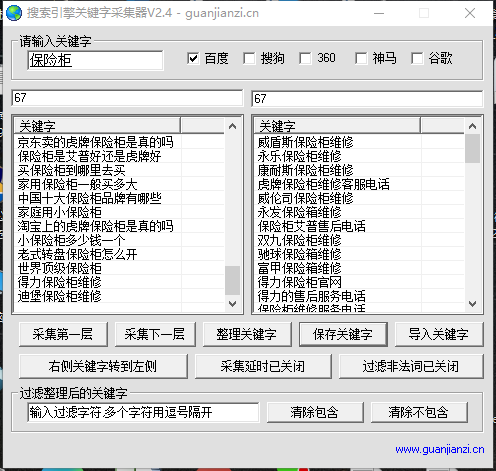496x471 pixels.
Task: Enable the 谷歌 search engine checkbox
Action: 417,58
